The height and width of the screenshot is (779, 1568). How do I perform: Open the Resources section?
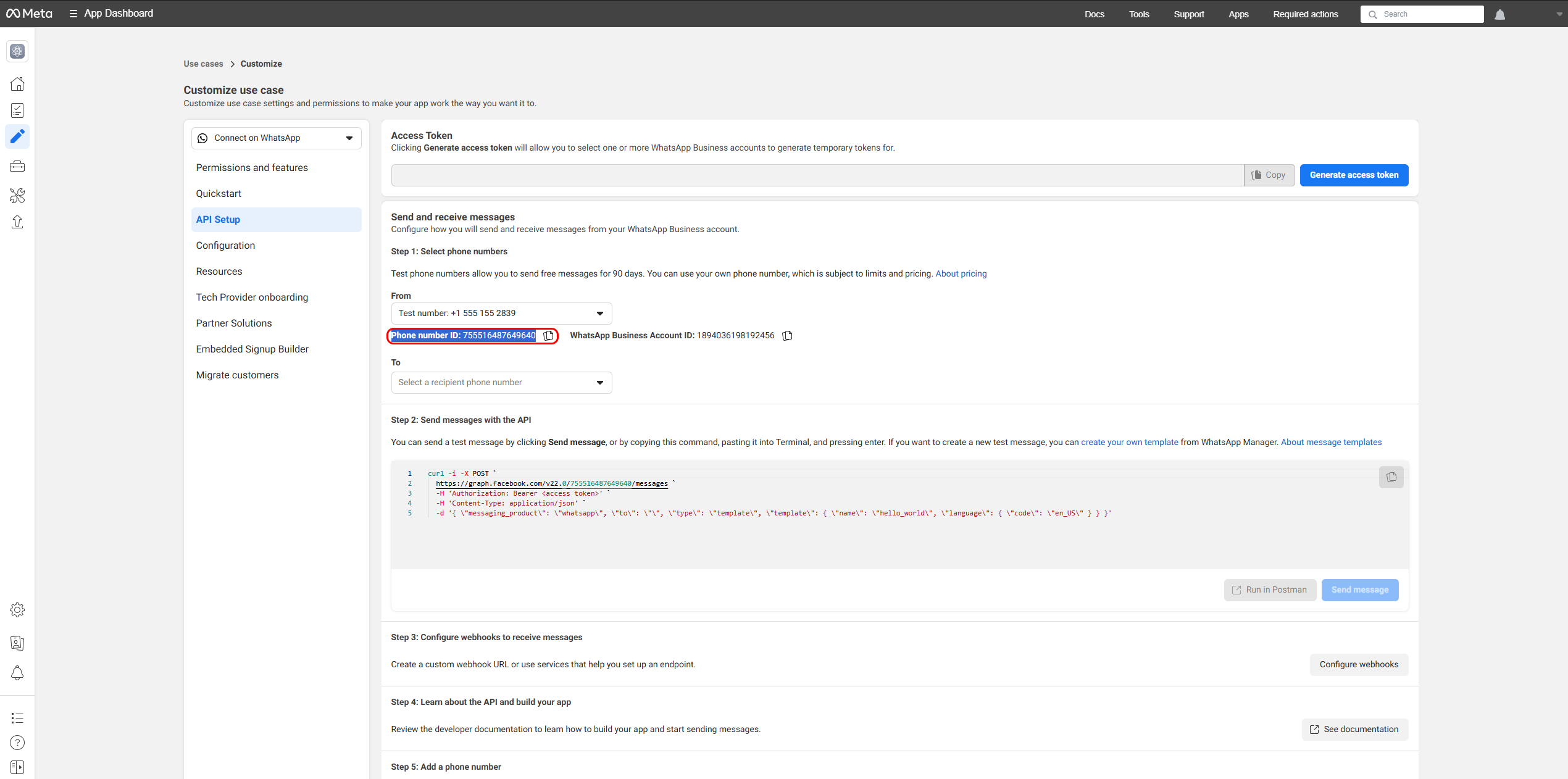277,272
